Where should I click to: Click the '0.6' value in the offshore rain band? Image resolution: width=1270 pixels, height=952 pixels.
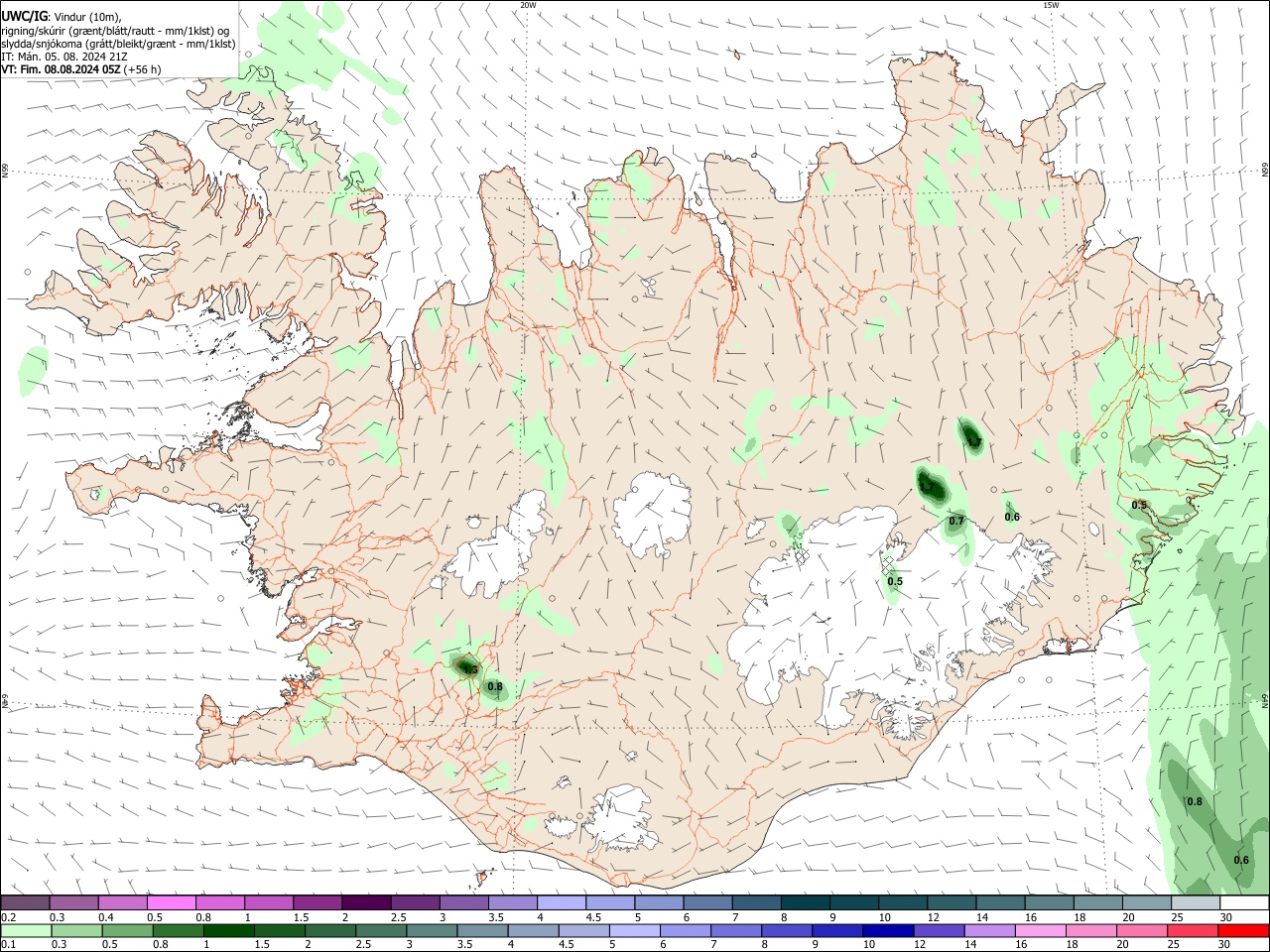pyautogui.click(x=1241, y=860)
